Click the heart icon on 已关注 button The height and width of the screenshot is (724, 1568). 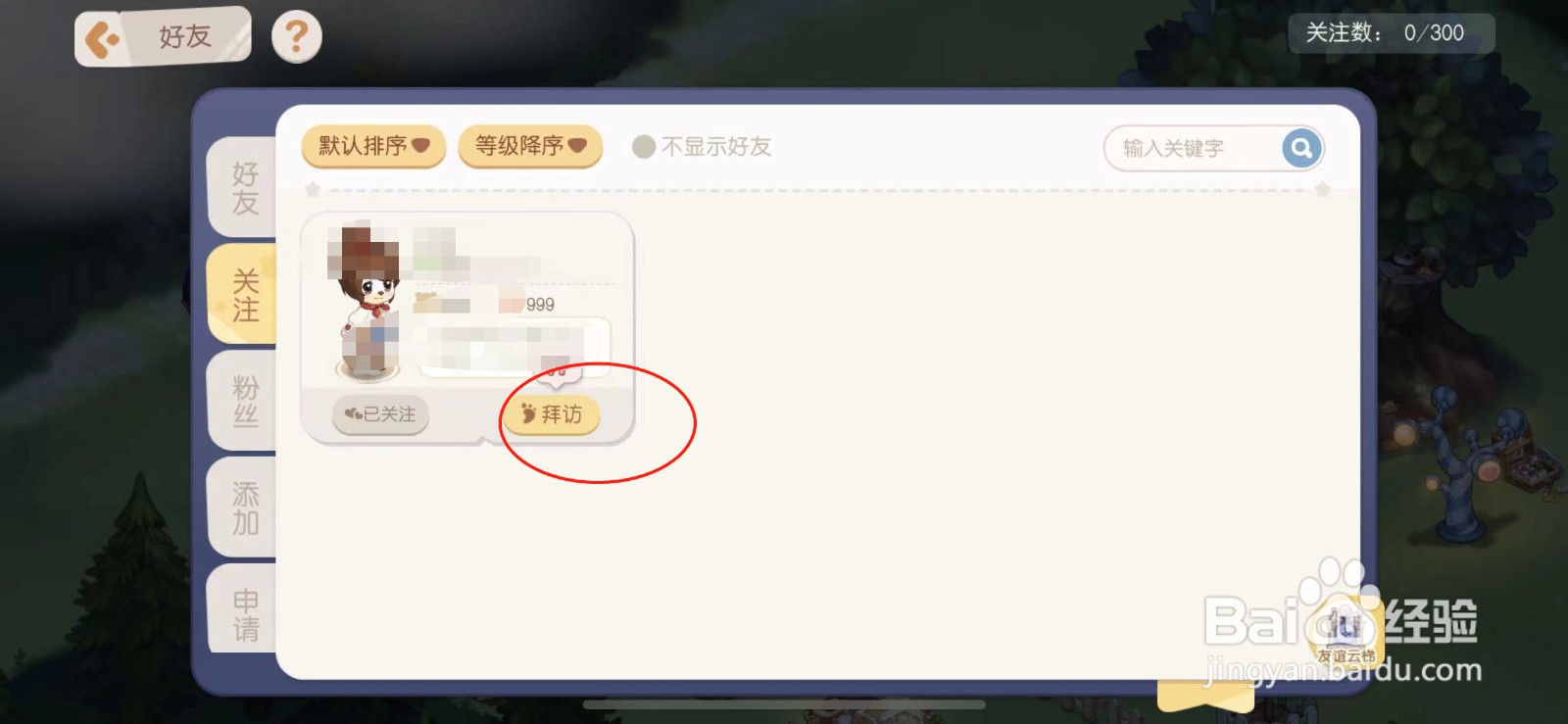point(354,414)
